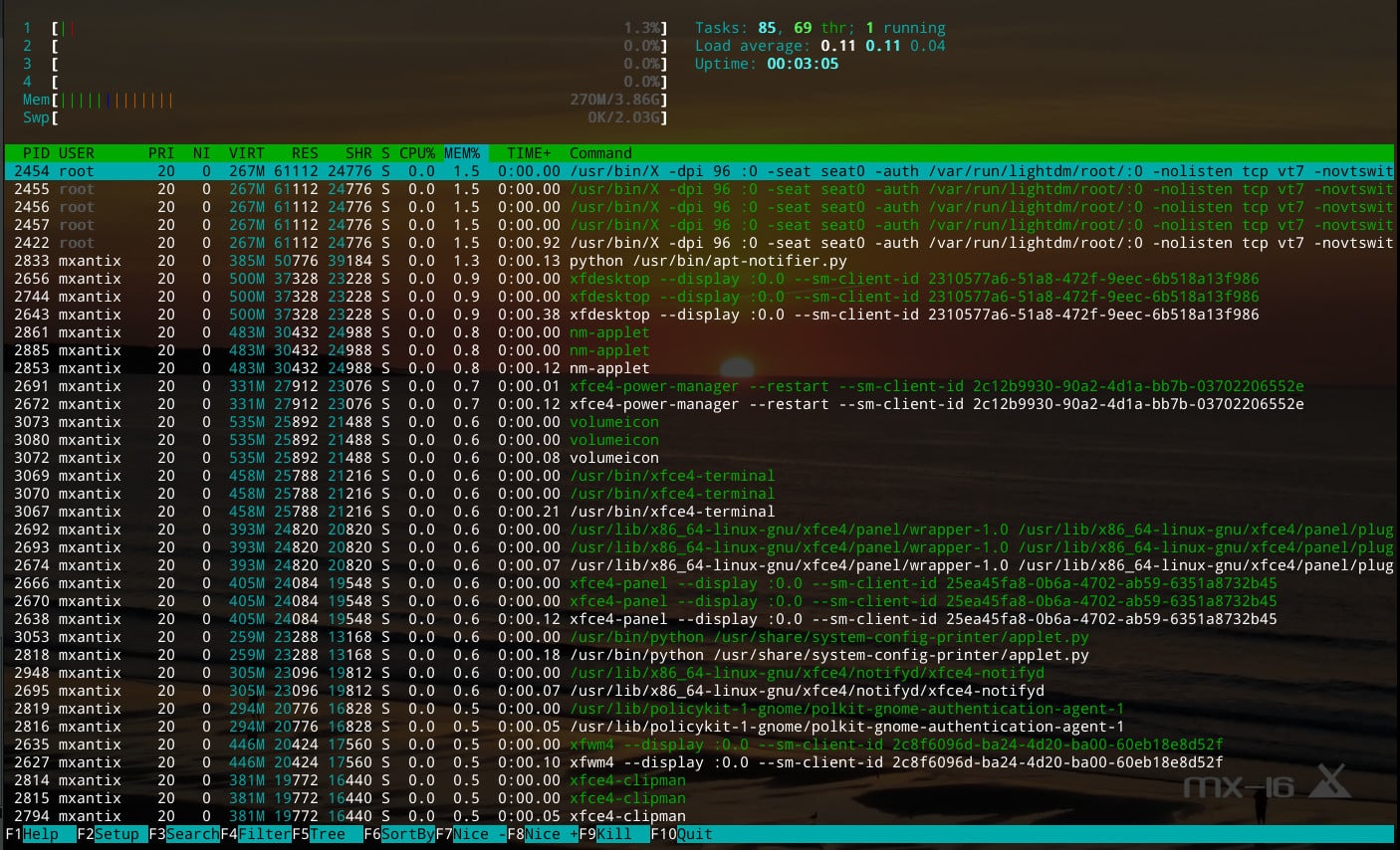Select printer applet.py process PID 2818

(699, 655)
